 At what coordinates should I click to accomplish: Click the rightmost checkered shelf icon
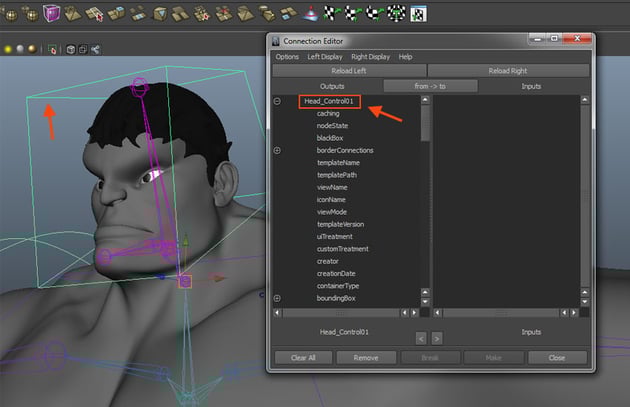(417, 13)
